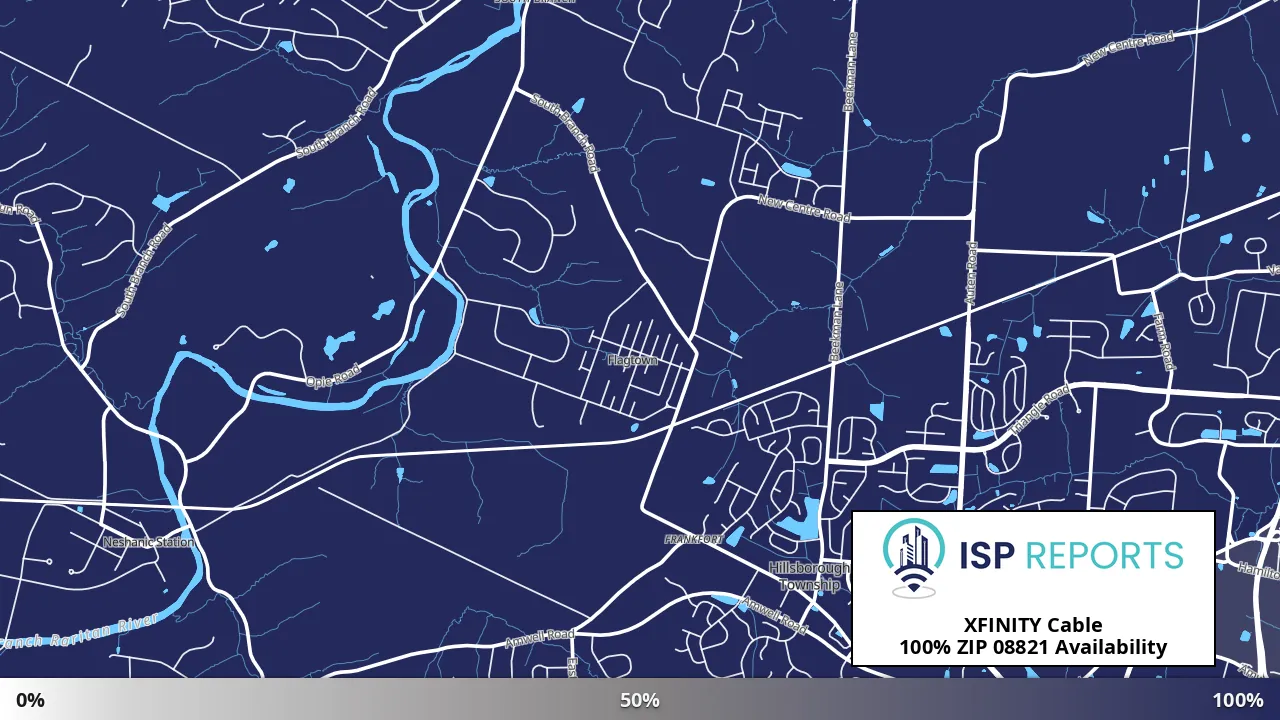The image size is (1280, 720).
Task: Click the "Neshanic Station" map label
Action: point(149,542)
